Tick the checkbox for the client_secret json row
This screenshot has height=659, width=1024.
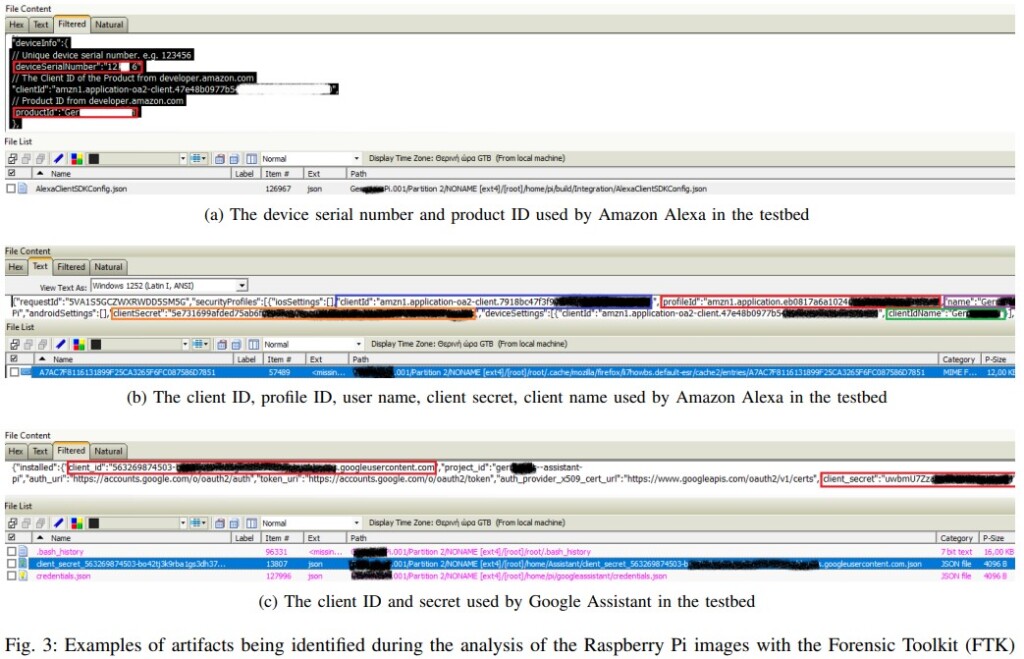[10, 564]
